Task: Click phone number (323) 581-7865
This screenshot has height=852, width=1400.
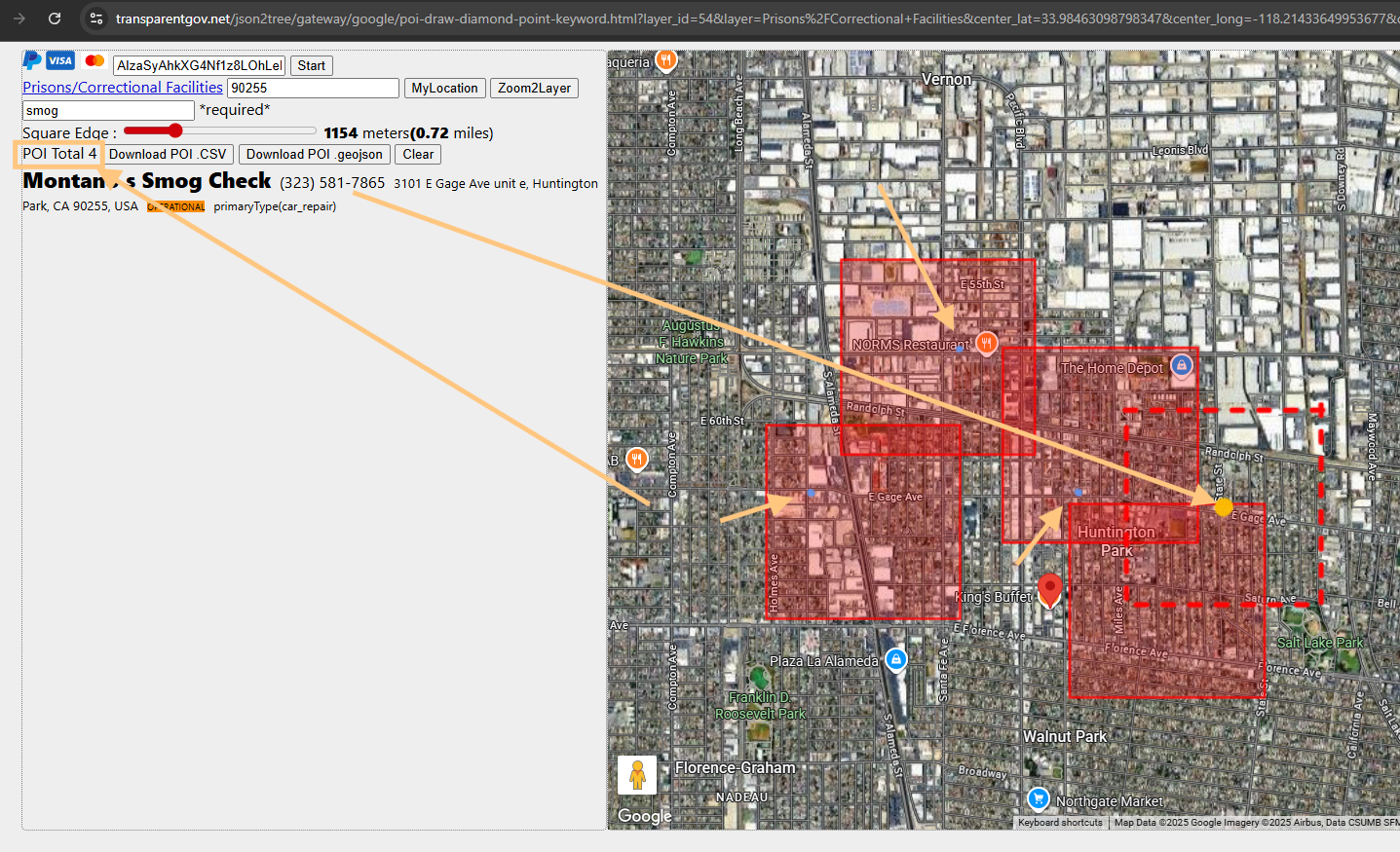Action: pos(332,183)
